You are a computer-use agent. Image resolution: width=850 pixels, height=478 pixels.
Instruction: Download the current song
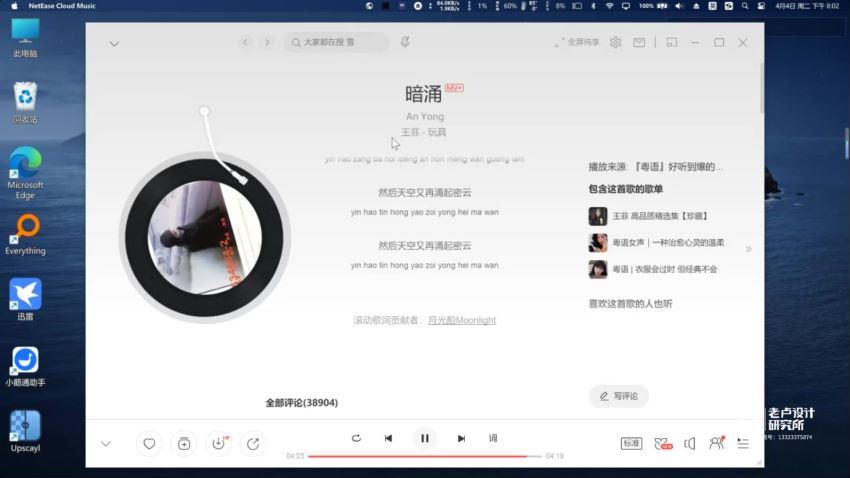click(218, 444)
